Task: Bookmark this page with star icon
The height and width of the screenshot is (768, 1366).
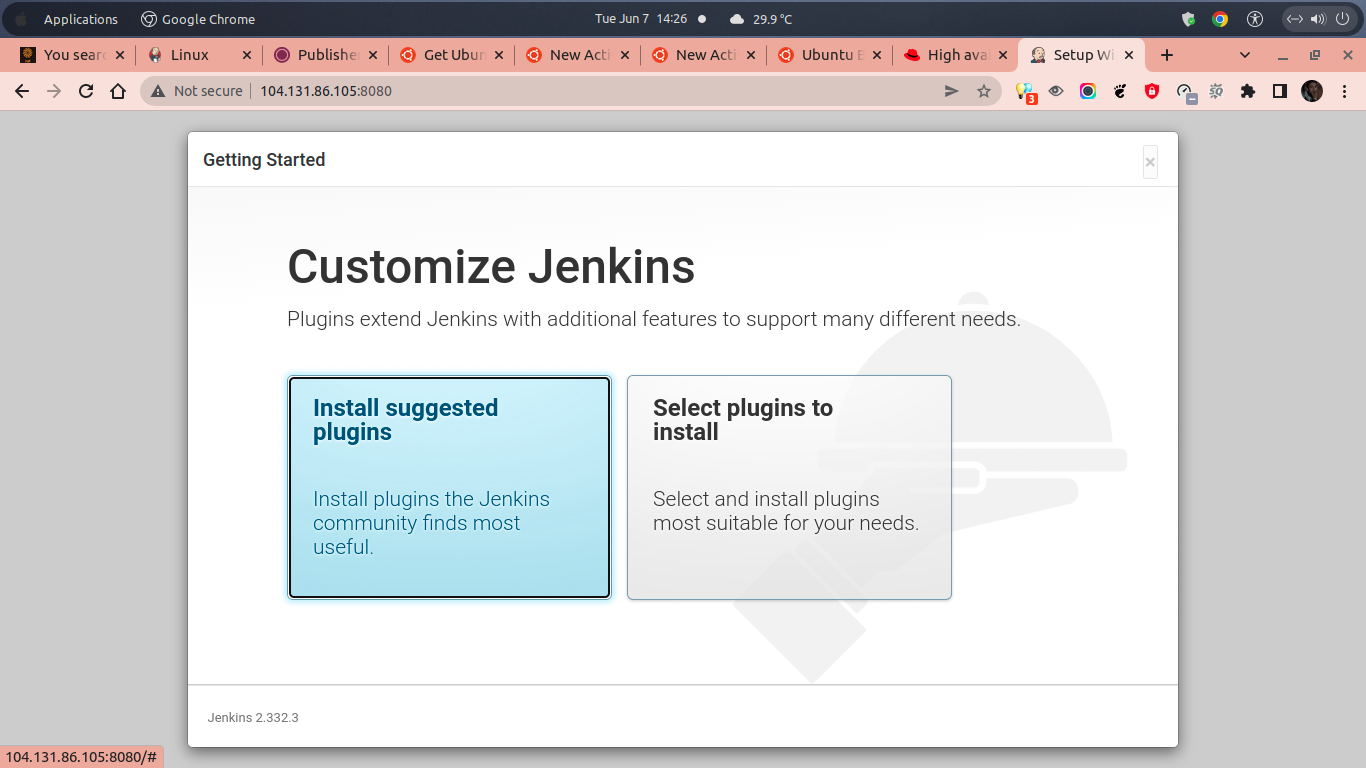Action: click(x=984, y=91)
